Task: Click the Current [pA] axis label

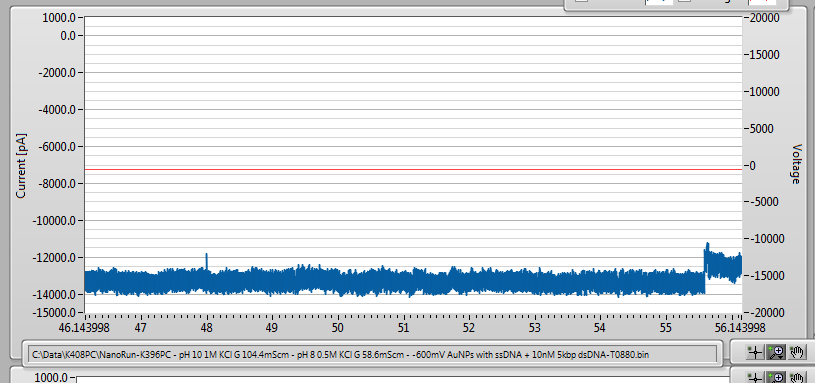Action: (21, 166)
